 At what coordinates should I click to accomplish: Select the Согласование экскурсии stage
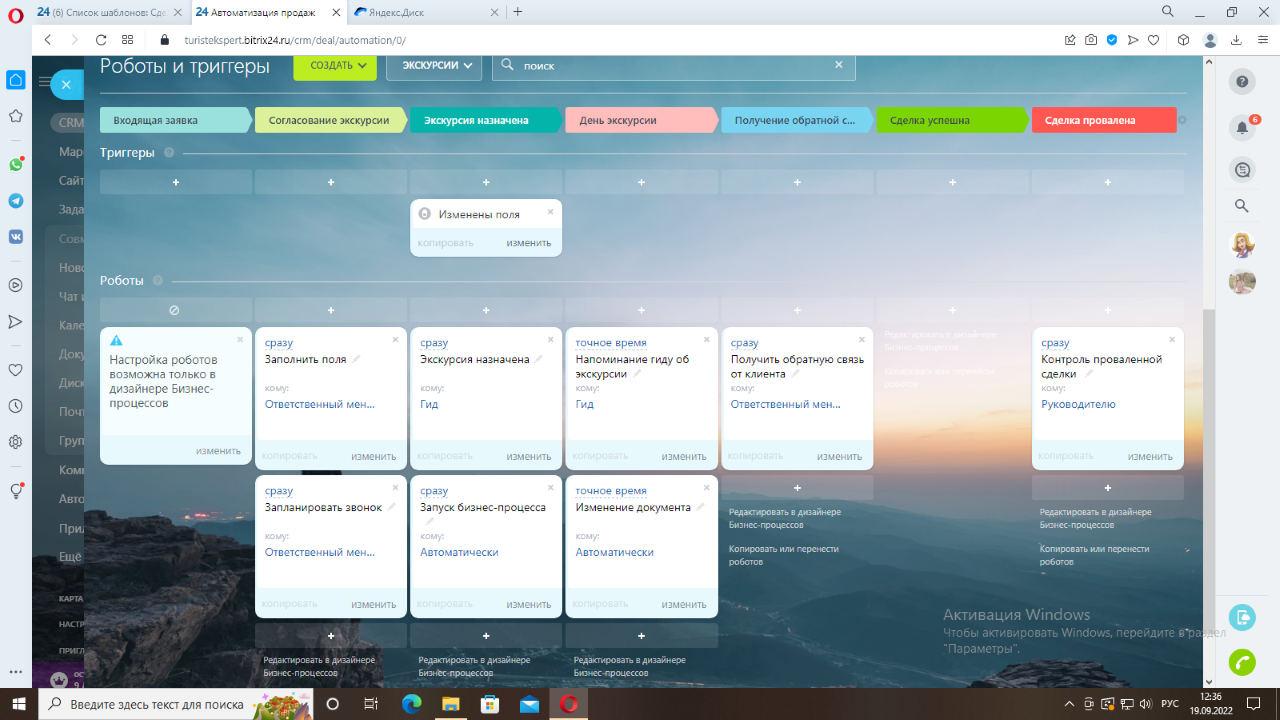tap(330, 120)
